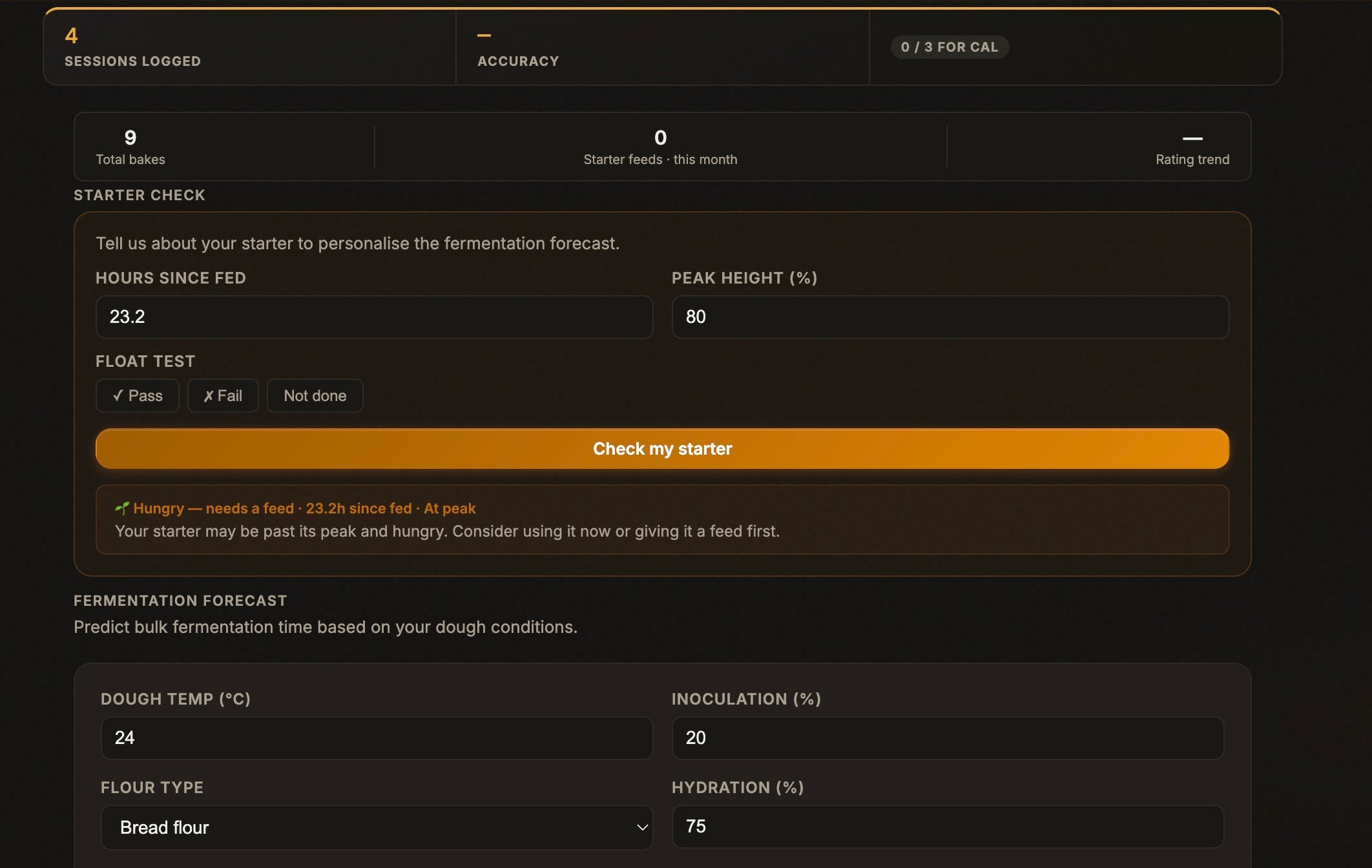
Task: Select the Fail float test option
Action: click(x=223, y=395)
